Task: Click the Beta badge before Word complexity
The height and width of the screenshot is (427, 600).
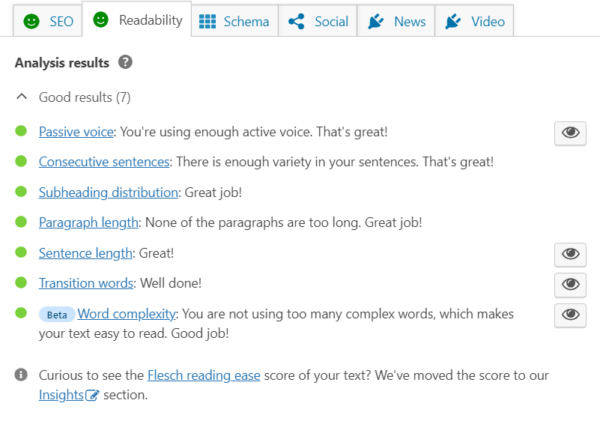Action: point(56,314)
